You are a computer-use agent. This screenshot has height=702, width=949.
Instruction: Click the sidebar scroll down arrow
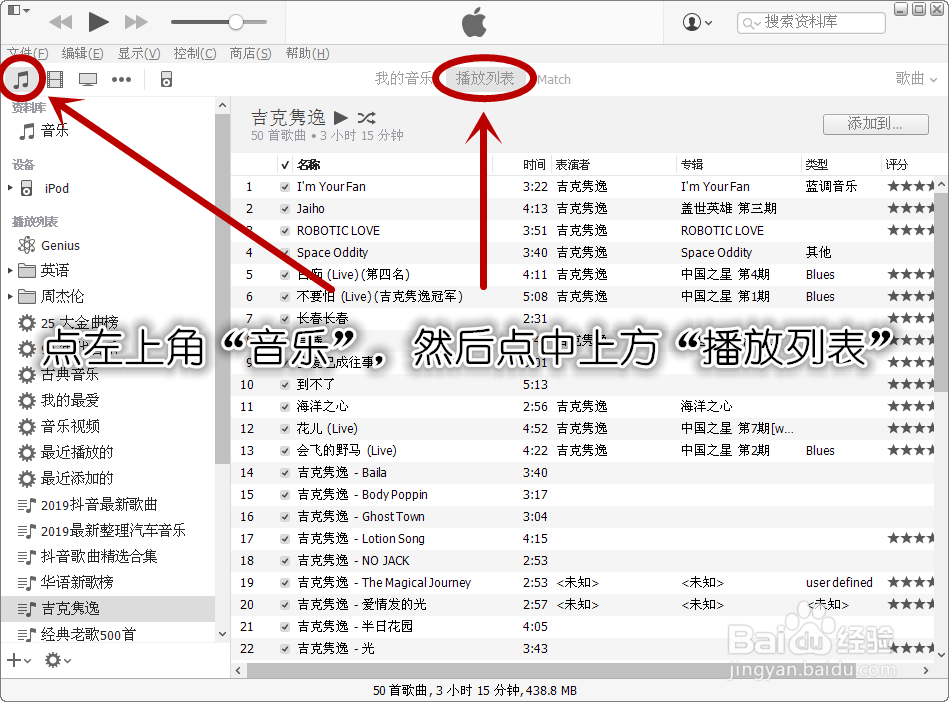tap(222, 634)
